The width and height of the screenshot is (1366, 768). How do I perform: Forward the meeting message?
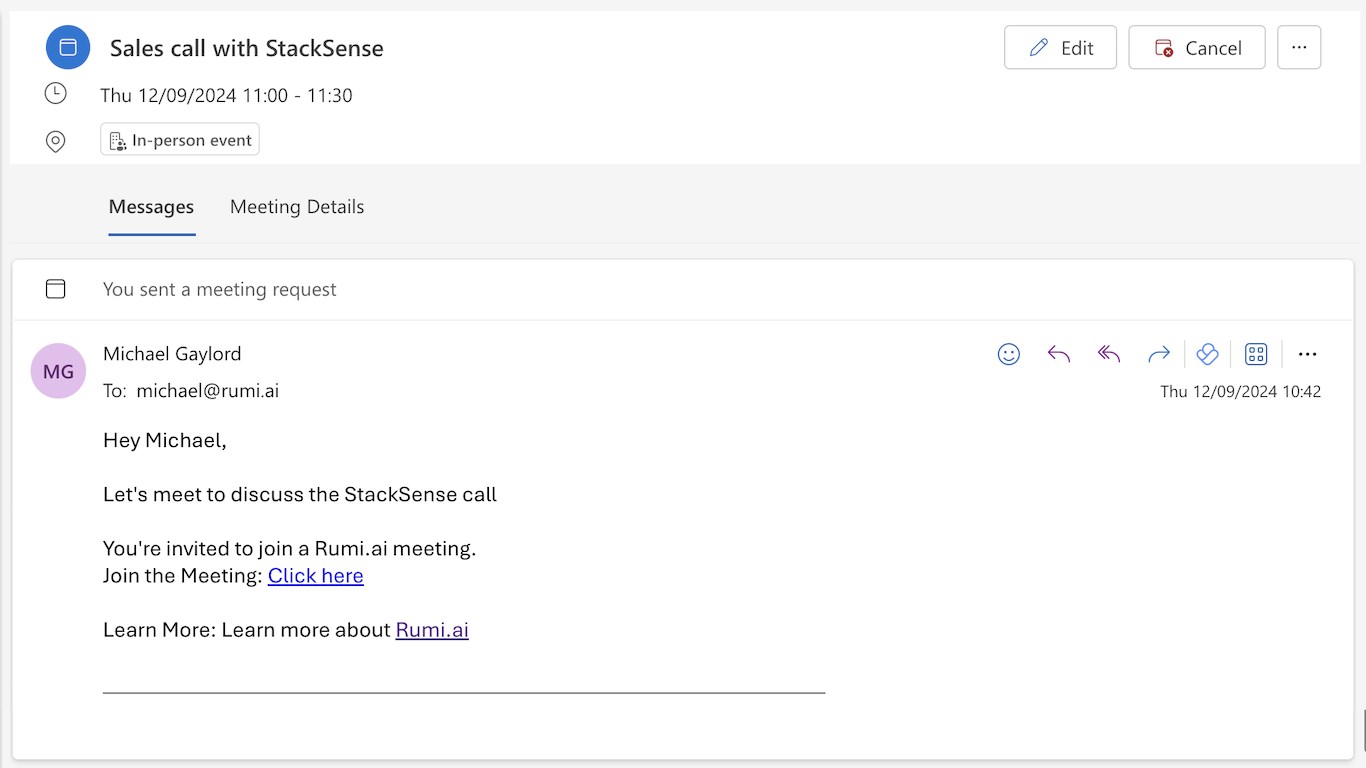pyautogui.click(x=1159, y=354)
